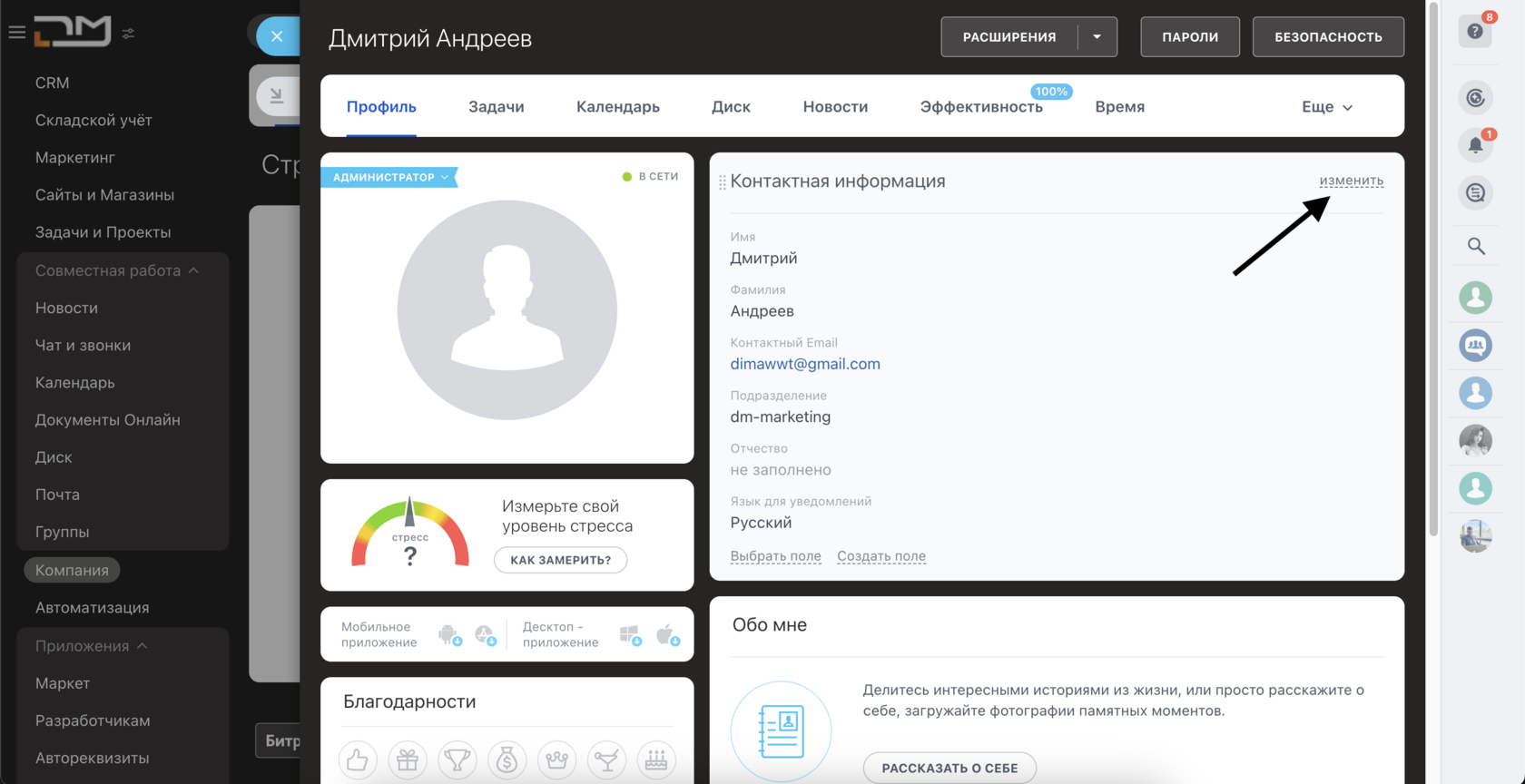The image size is (1525, 784).
Task: Click the page vertical scrollbar
Action: [1433, 269]
